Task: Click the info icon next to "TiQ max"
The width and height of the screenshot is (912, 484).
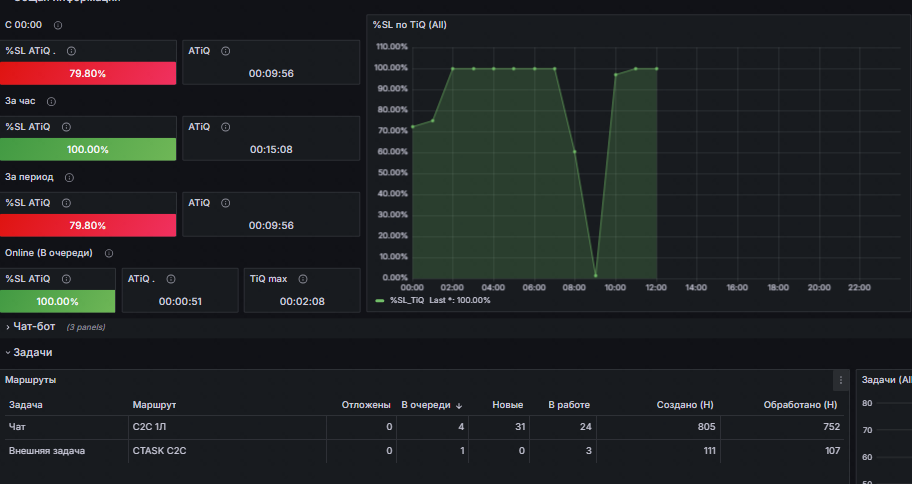Action: click(302, 279)
